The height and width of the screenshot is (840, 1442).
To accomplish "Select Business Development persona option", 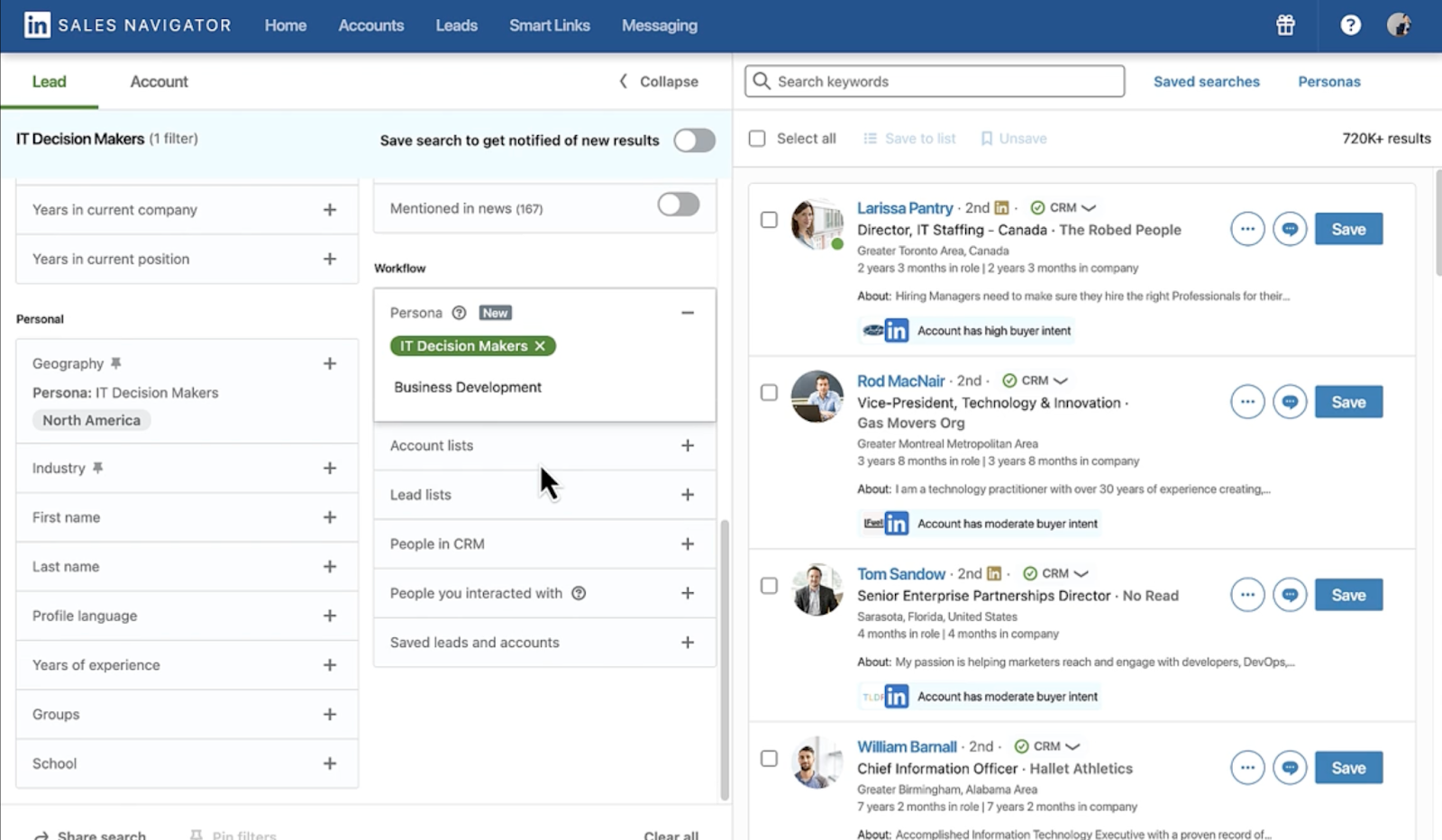I will (468, 388).
